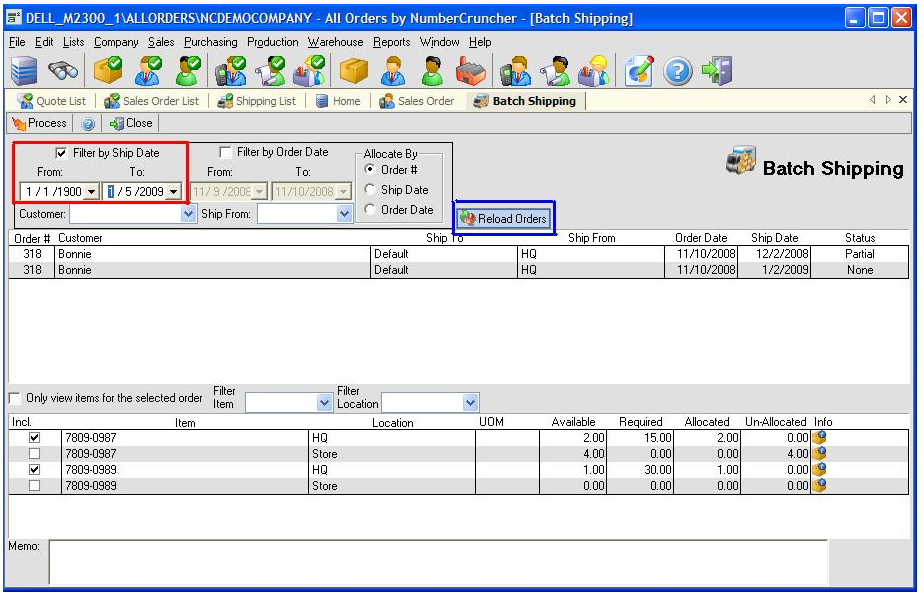Click the Reload Orders button
This screenshot has height=595, width=924.
click(x=504, y=218)
